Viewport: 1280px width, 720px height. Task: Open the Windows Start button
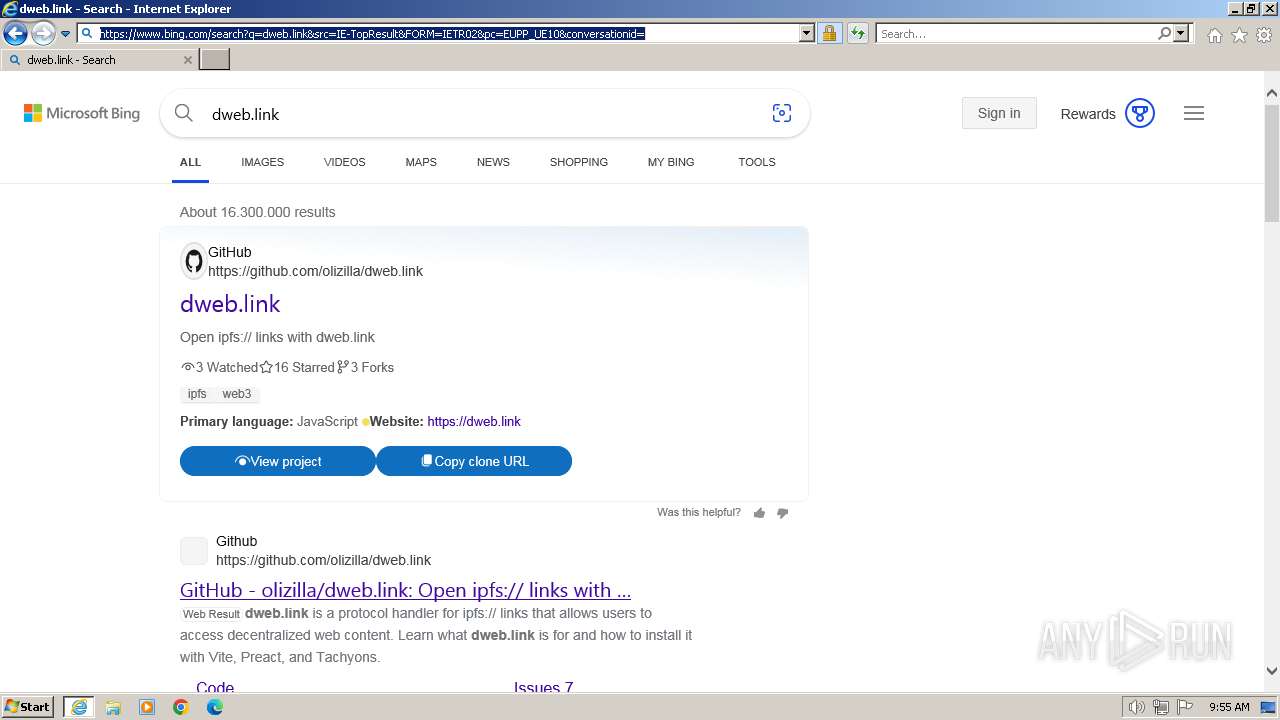coord(28,707)
